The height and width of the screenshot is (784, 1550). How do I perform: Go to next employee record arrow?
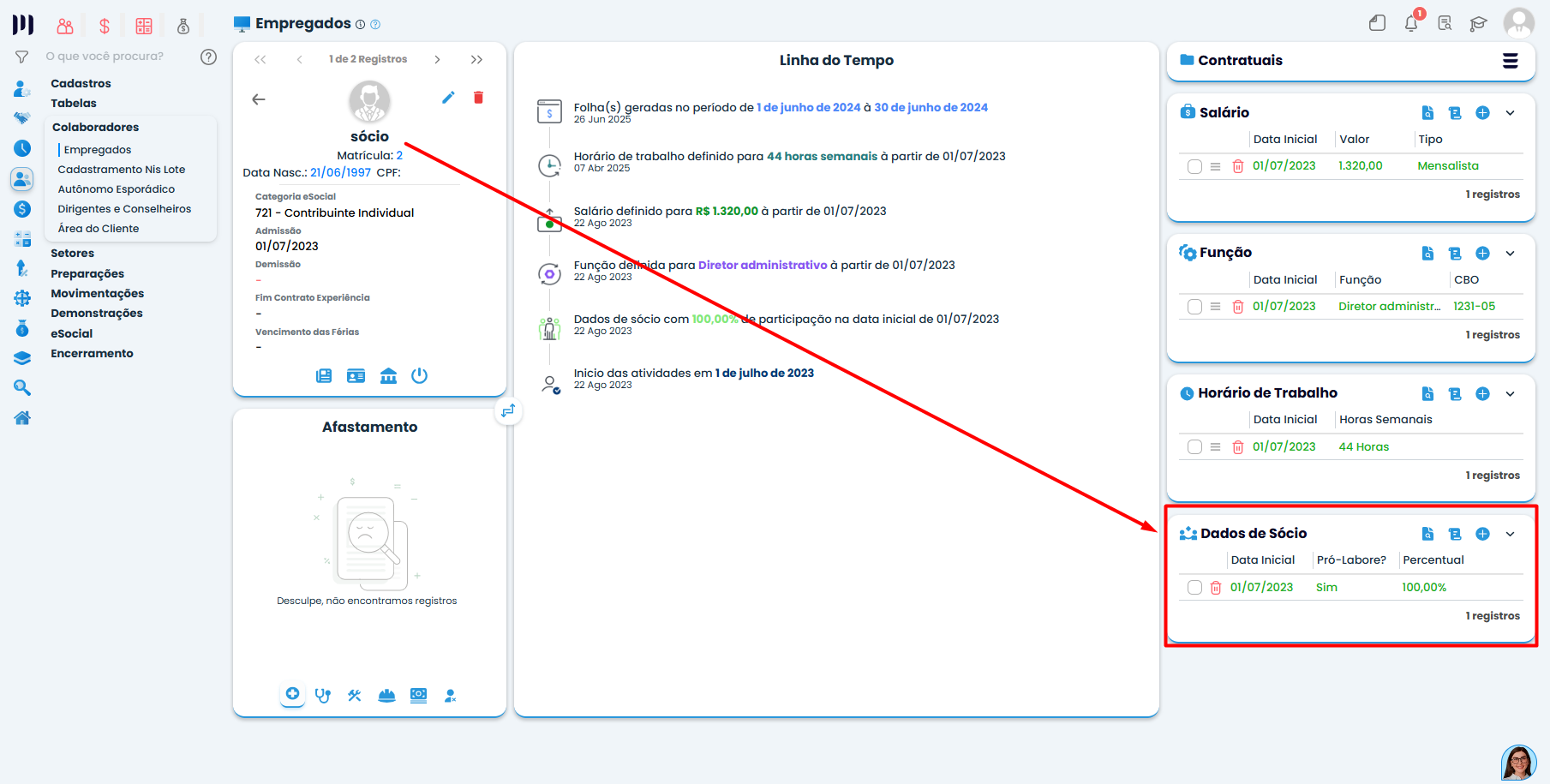437,60
